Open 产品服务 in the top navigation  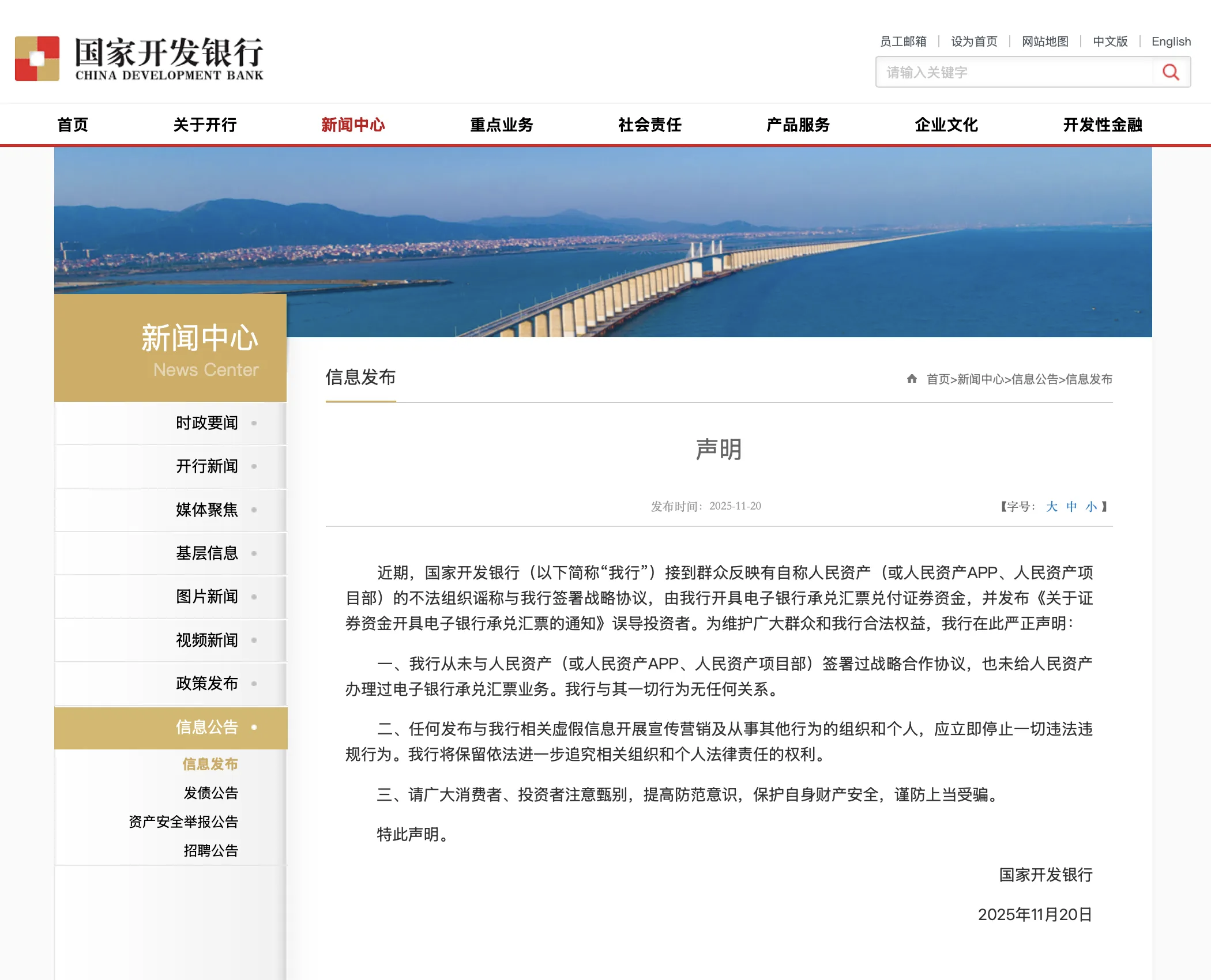tap(798, 125)
